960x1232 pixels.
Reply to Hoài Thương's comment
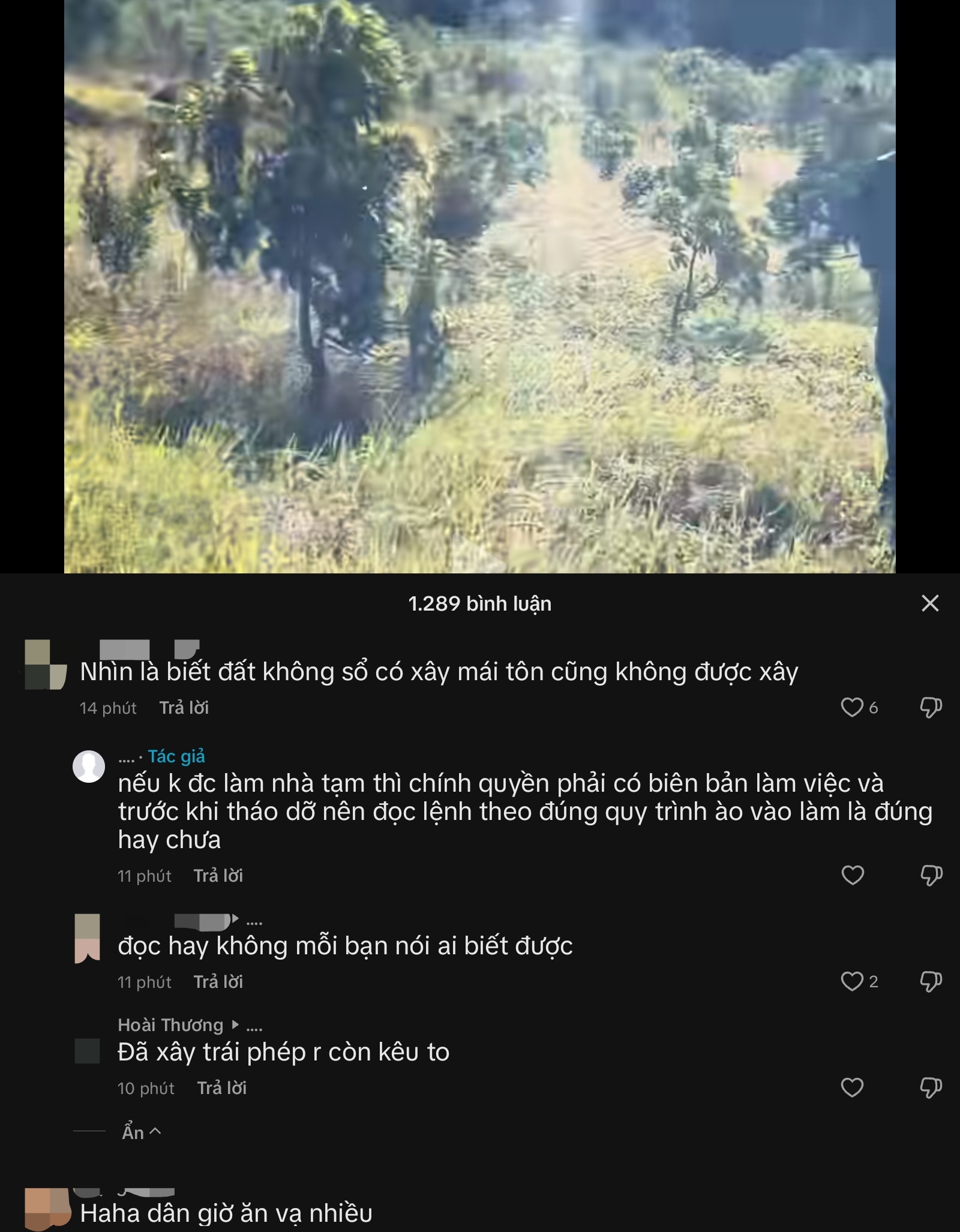222,1088
